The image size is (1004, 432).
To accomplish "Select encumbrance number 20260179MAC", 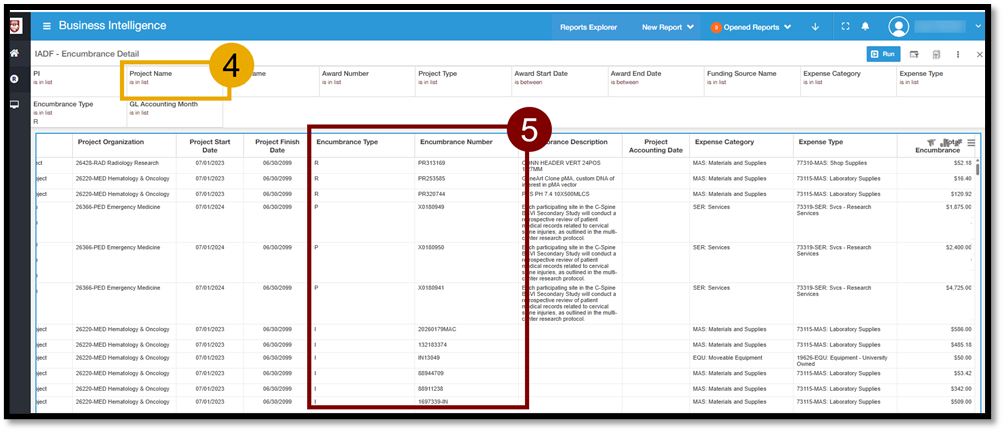I will 437,329.
